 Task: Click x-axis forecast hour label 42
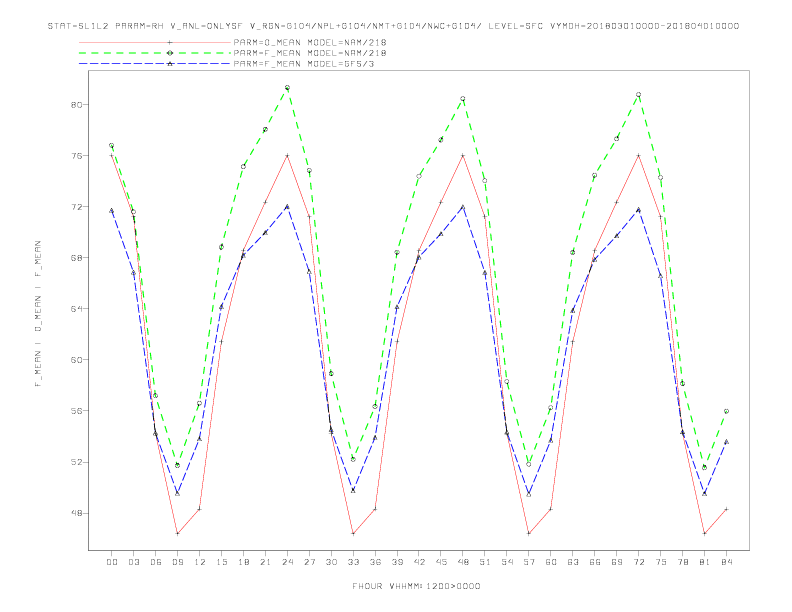coord(419,562)
